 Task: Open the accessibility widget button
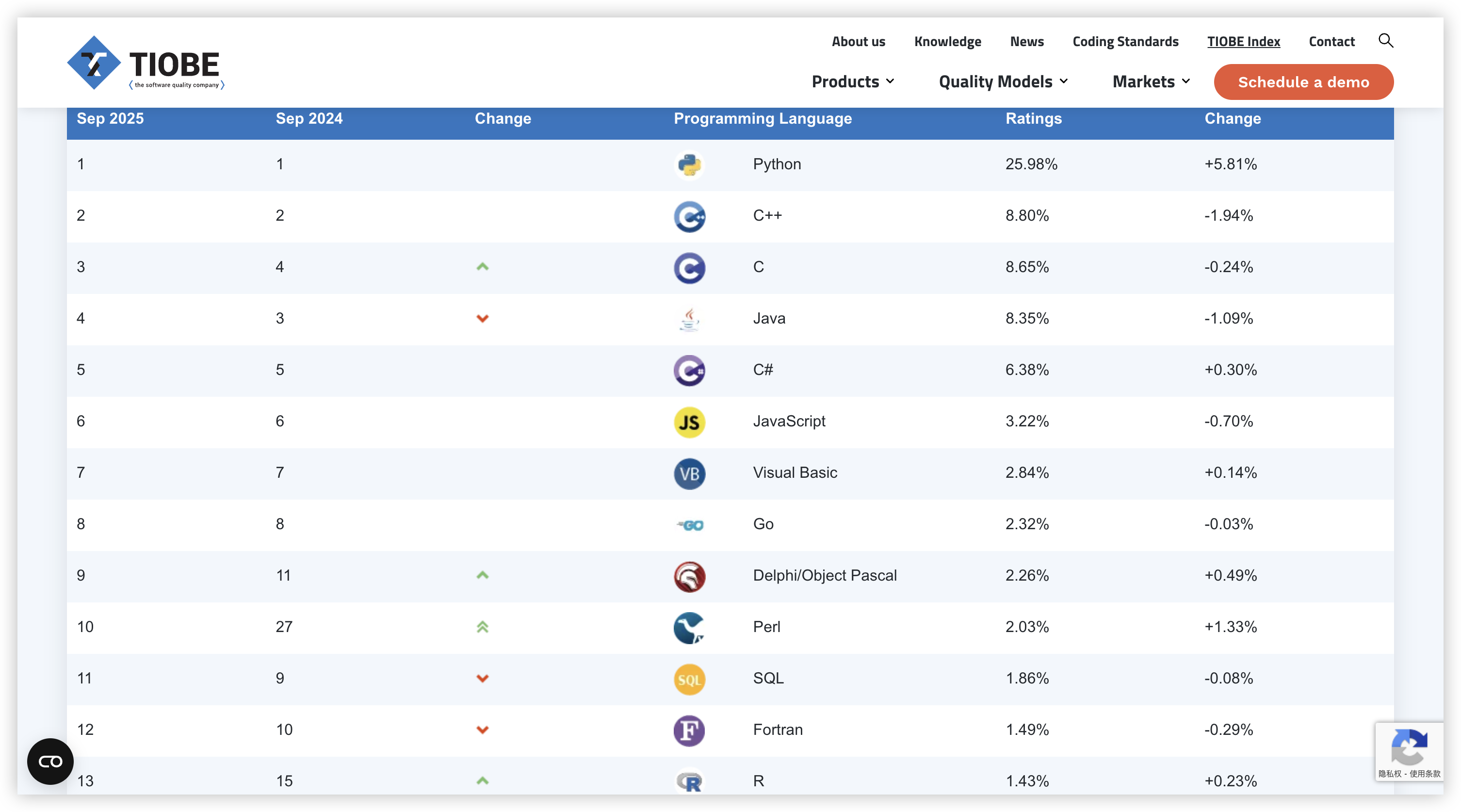pyautogui.click(x=50, y=761)
